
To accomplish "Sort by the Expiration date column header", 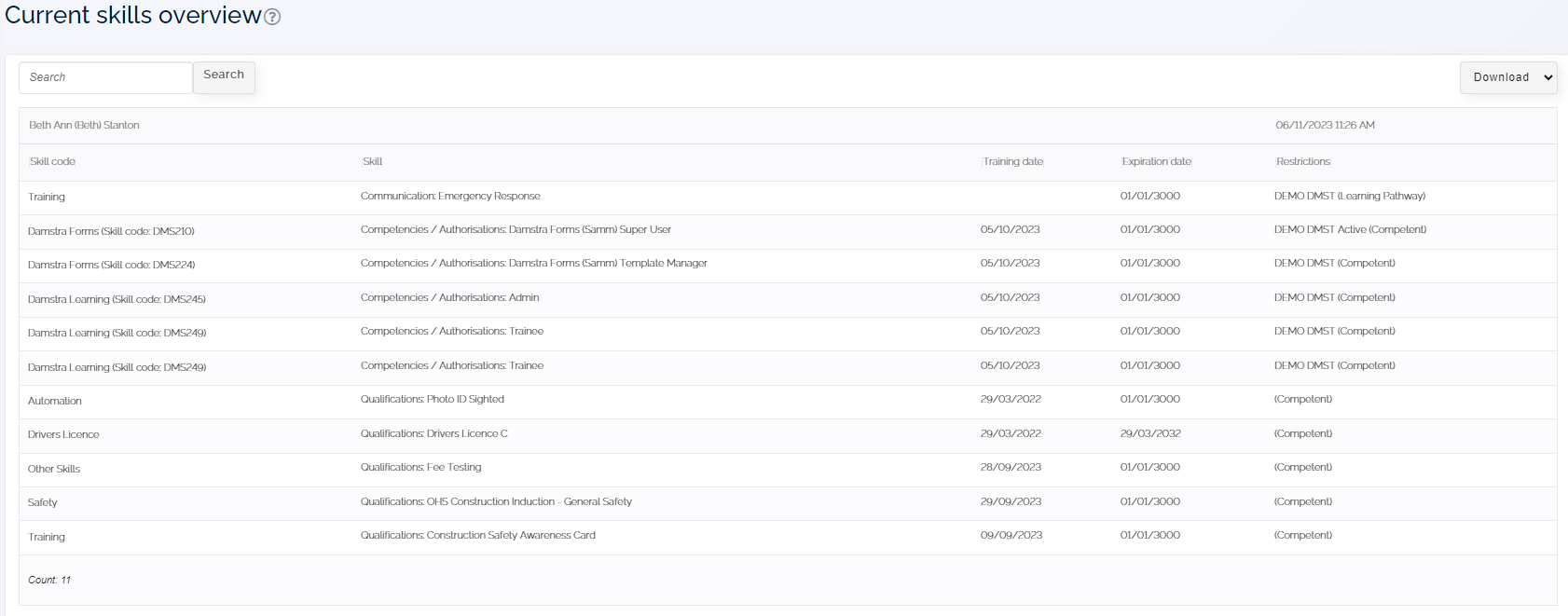I will coord(1156,162).
